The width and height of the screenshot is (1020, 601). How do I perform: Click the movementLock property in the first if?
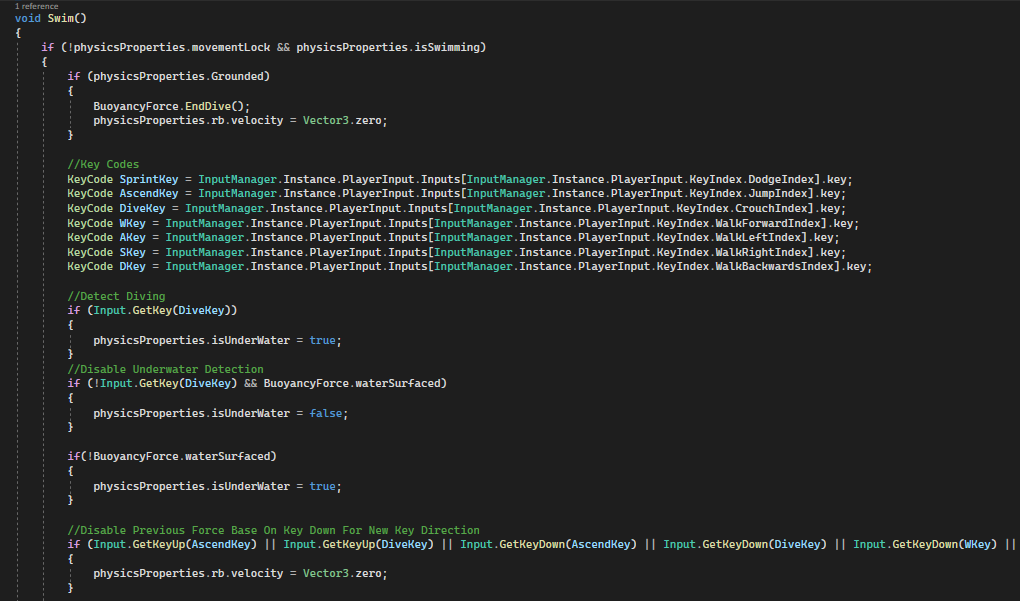point(230,47)
